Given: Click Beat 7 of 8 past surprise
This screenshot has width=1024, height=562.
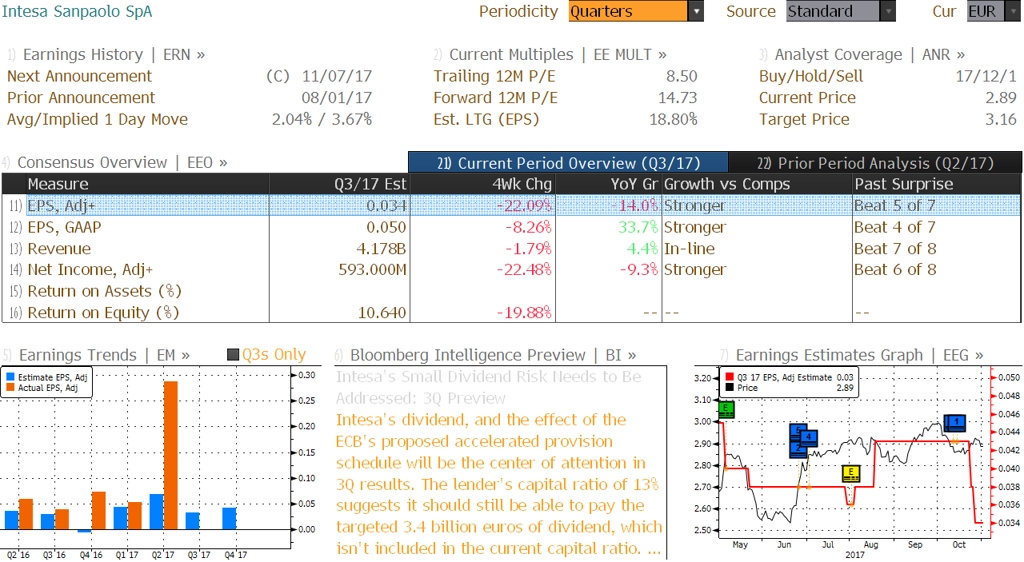Looking at the screenshot, I should pos(895,249).
